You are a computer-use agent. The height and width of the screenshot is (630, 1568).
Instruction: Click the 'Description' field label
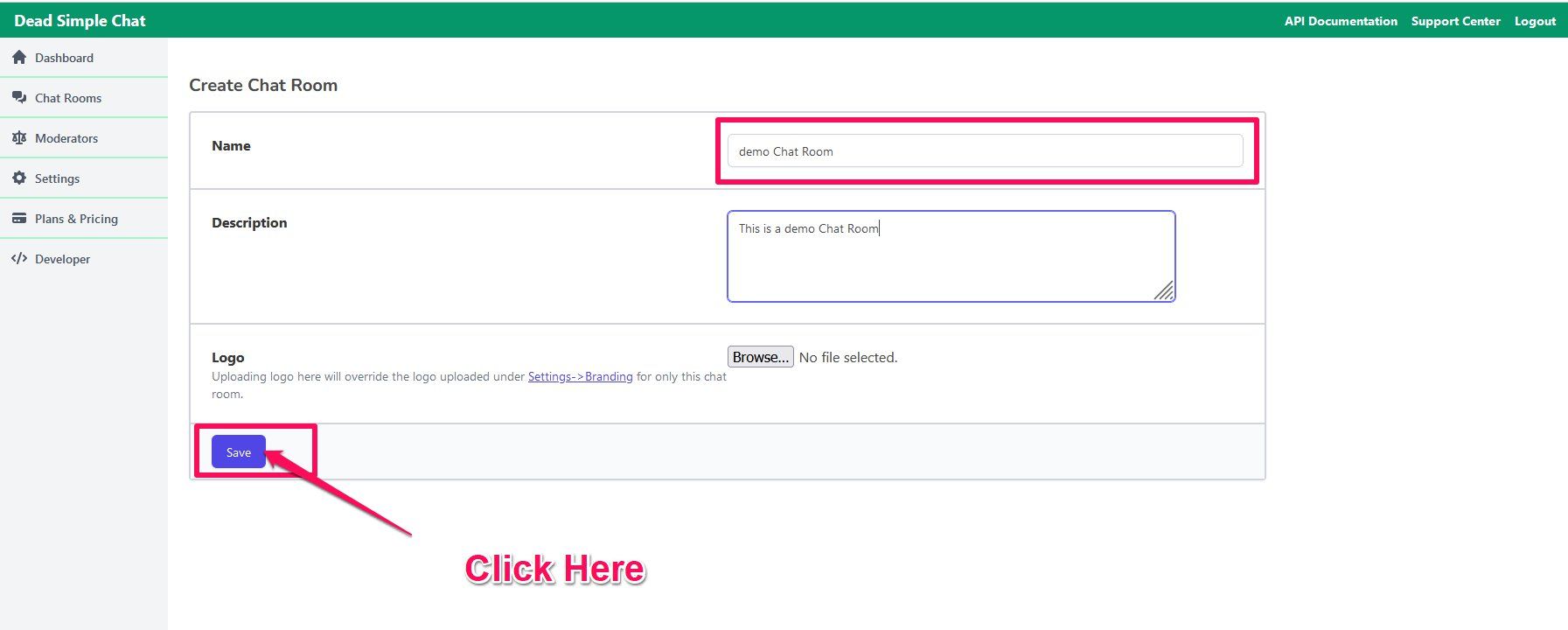(x=249, y=222)
